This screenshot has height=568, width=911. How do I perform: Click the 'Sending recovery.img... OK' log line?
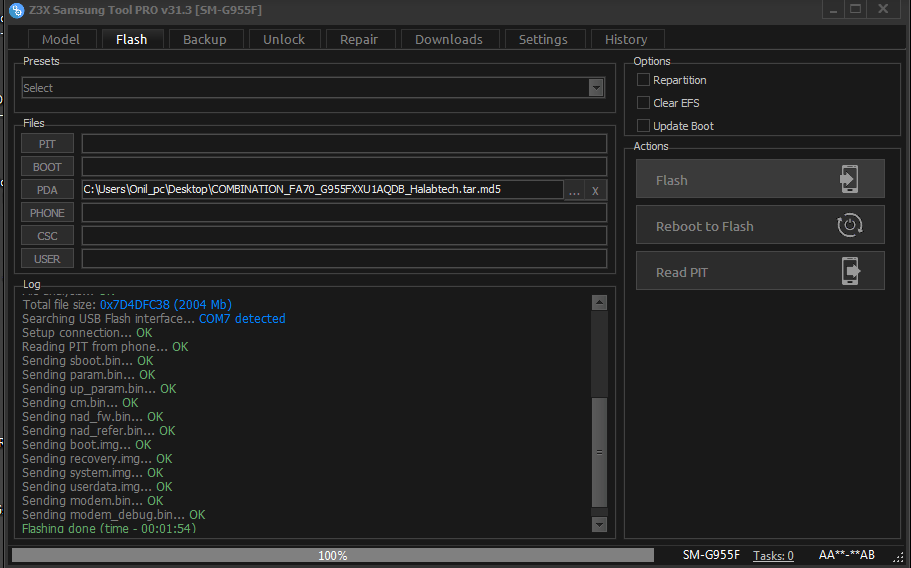click(97, 459)
